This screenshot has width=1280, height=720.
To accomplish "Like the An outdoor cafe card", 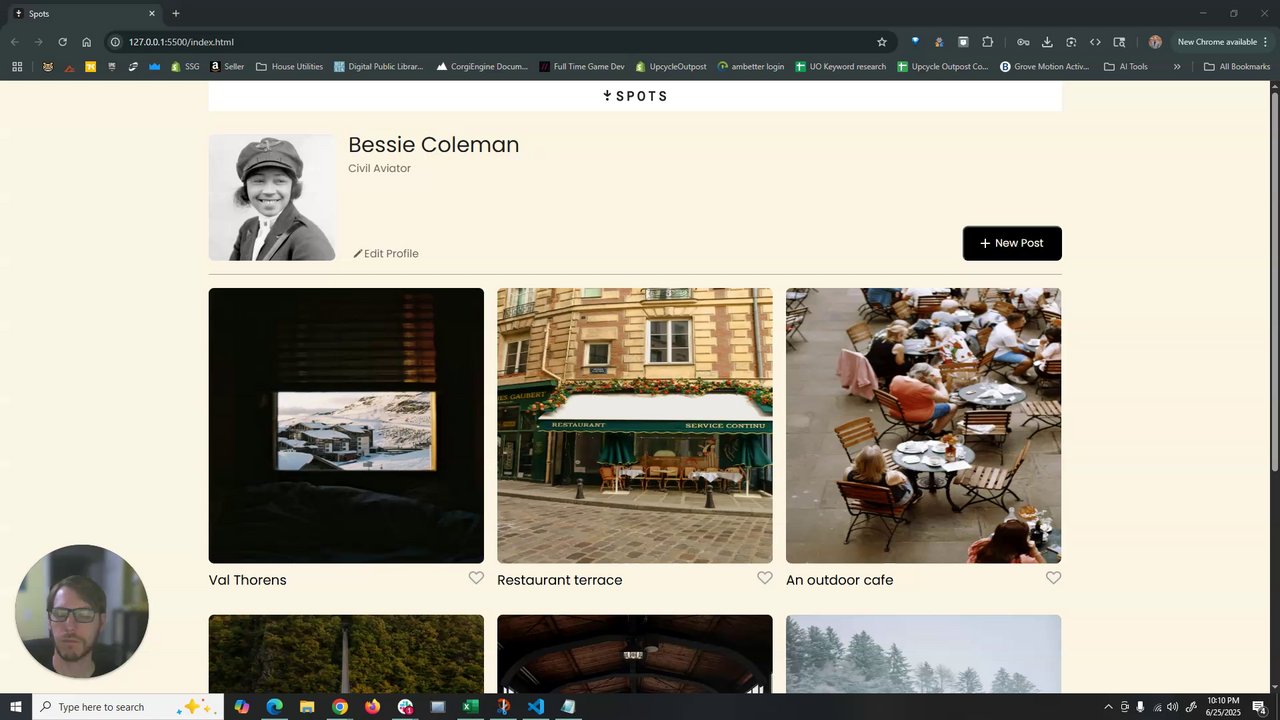I will tap(1053, 578).
